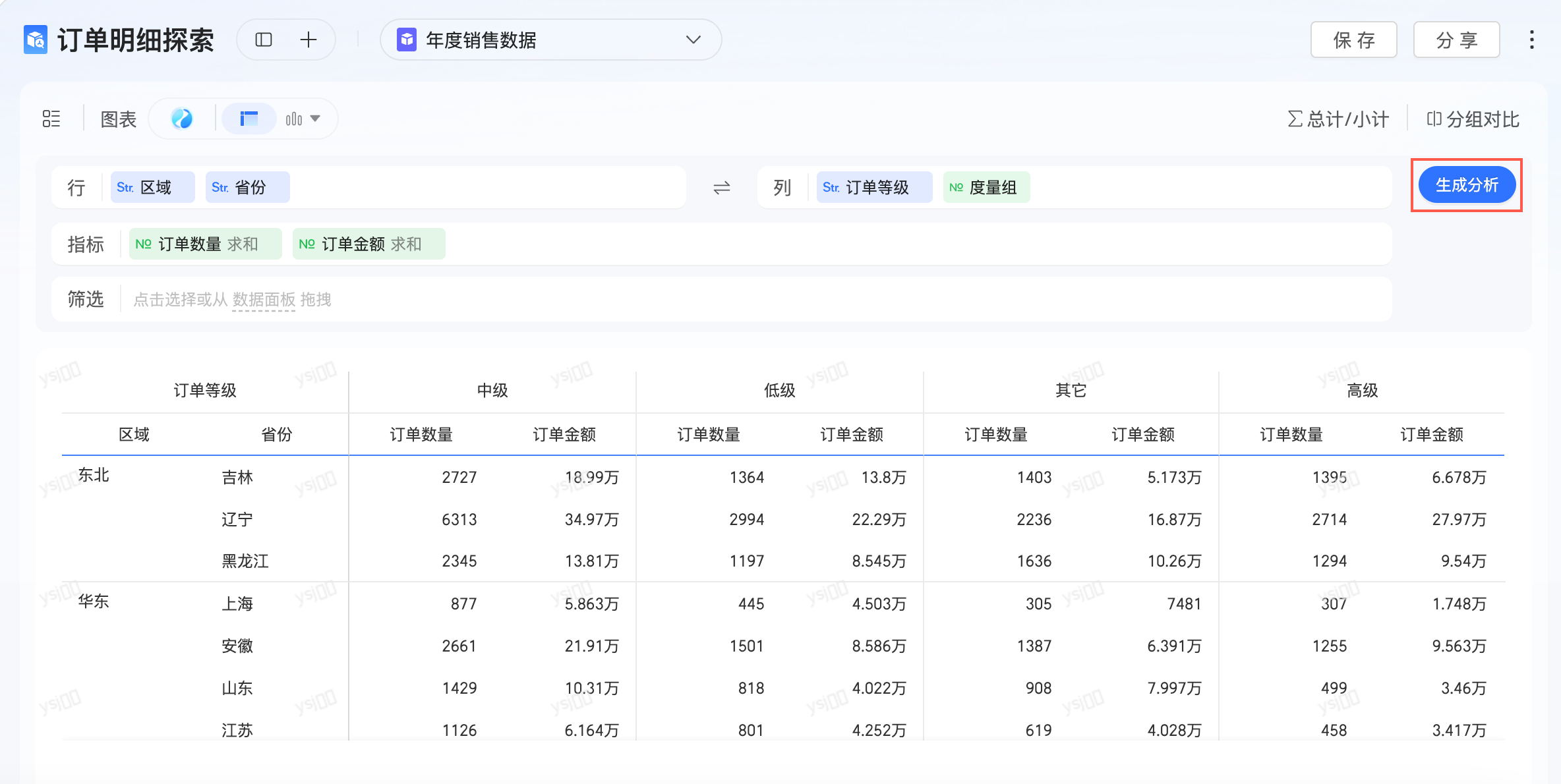
Task: Click the plus icon to add new
Action: pos(308,40)
